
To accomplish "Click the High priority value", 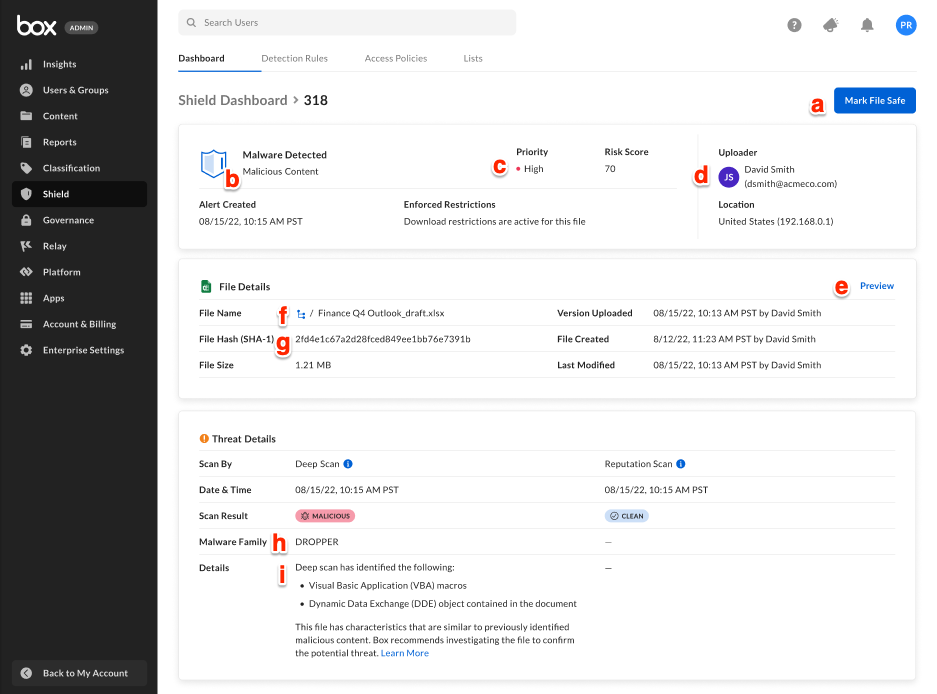I will tap(534, 169).
